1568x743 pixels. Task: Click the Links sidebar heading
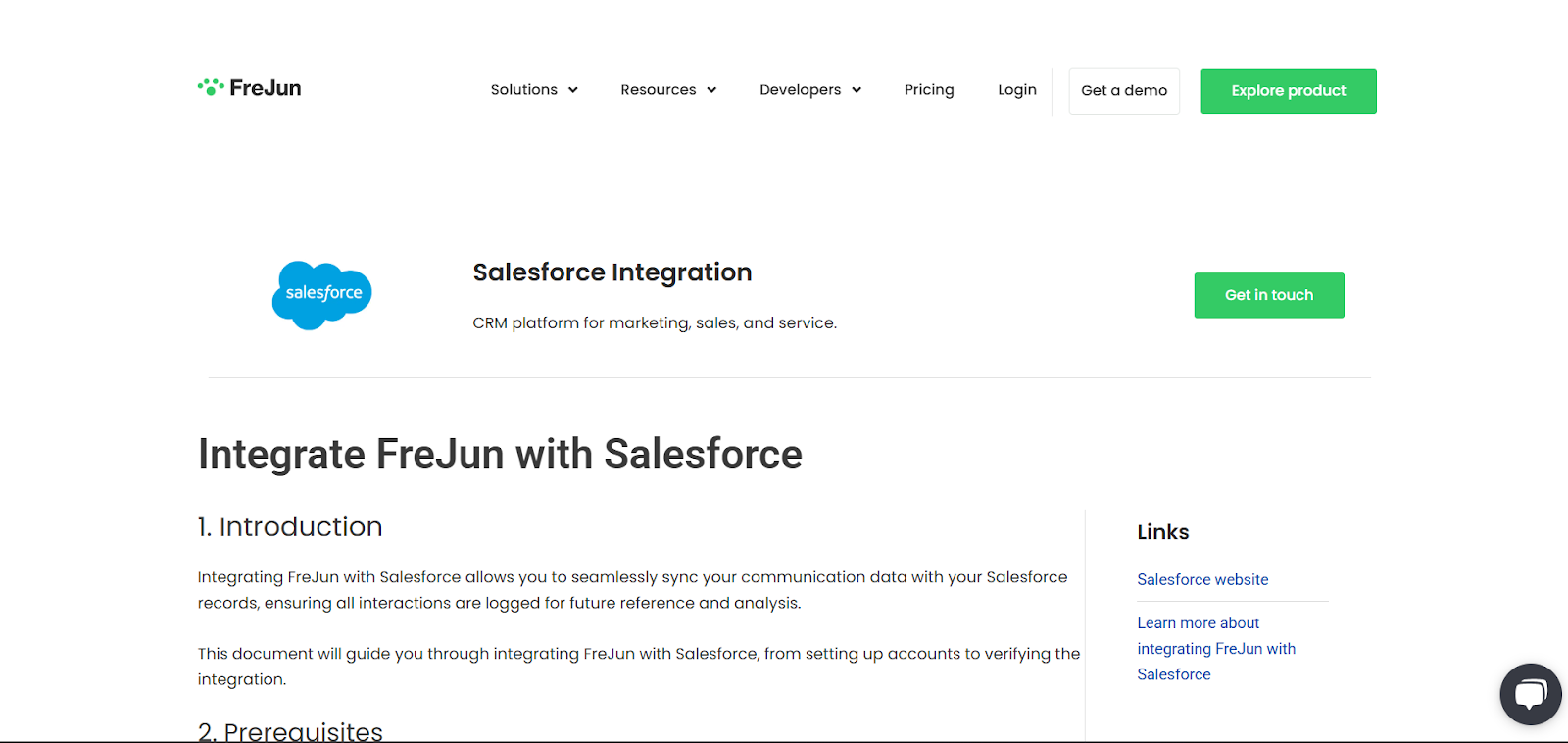[1162, 532]
